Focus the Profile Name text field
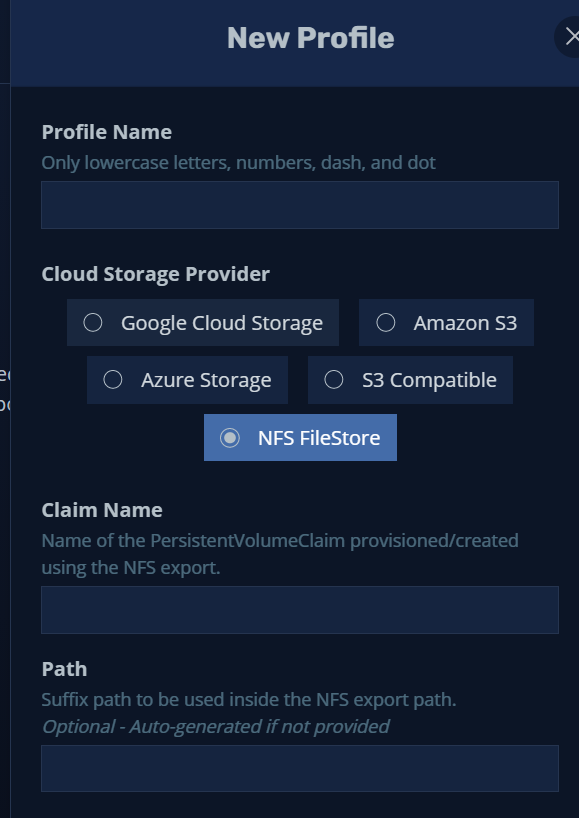Screen dimensions: 579x818 pyautogui.click(x=300, y=205)
